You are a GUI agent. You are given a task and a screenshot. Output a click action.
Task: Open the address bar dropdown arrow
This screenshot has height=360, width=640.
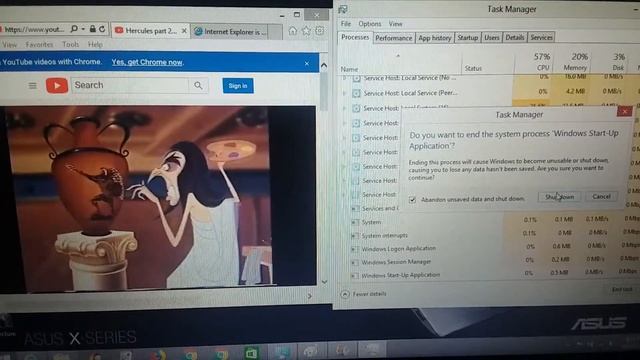[x=83, y=29]
